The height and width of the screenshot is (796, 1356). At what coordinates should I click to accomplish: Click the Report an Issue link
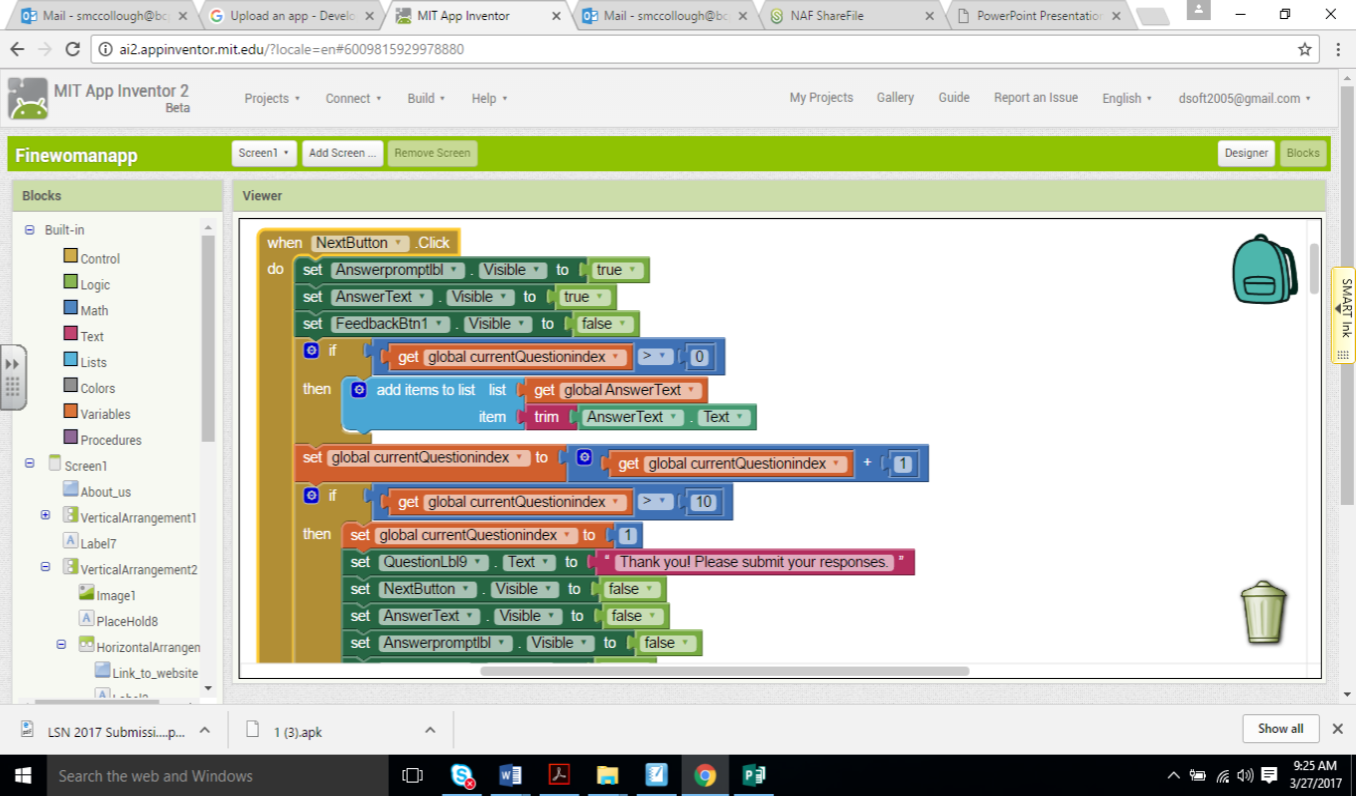[1036, 97]
